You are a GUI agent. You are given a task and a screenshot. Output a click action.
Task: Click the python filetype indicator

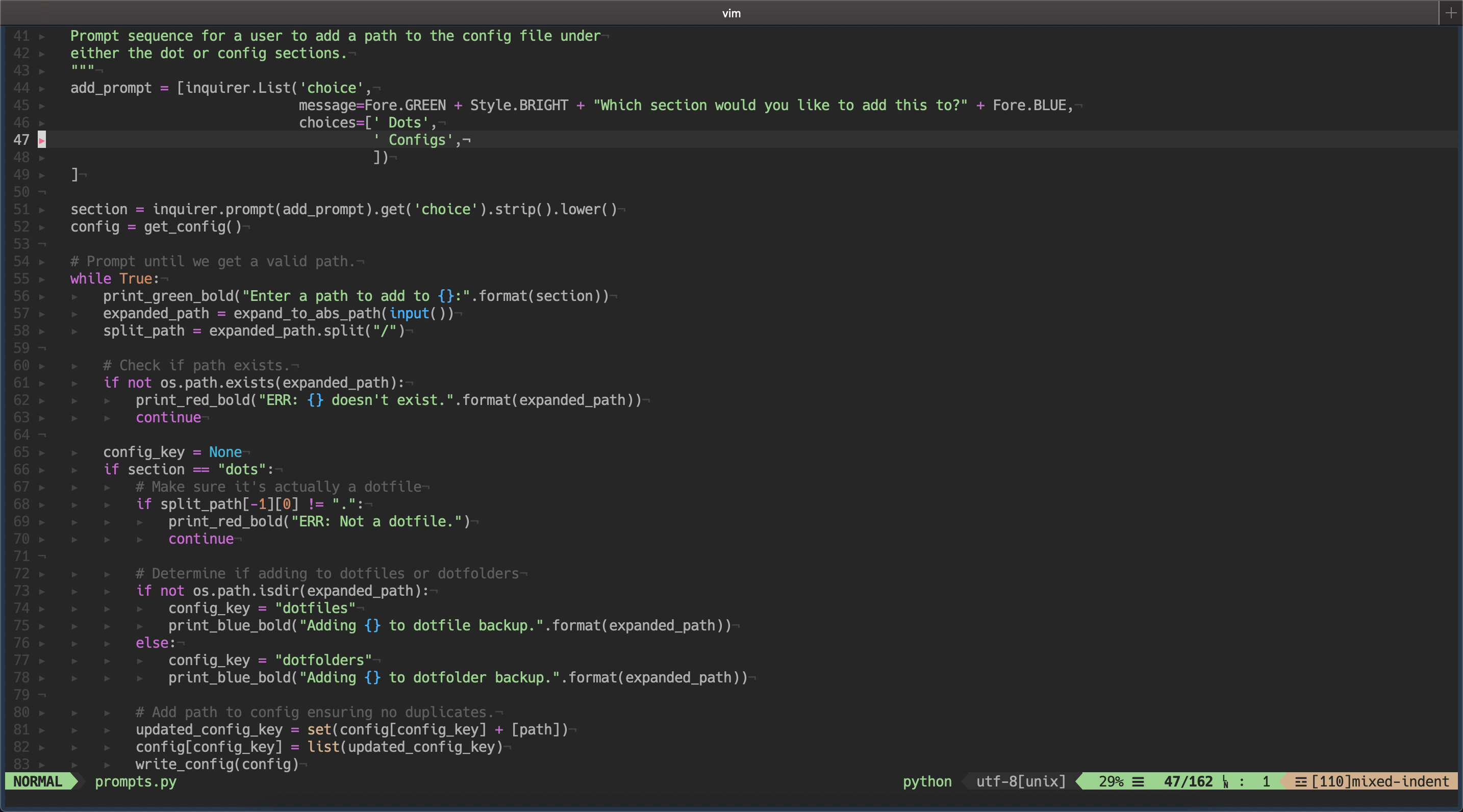point(927,781)
